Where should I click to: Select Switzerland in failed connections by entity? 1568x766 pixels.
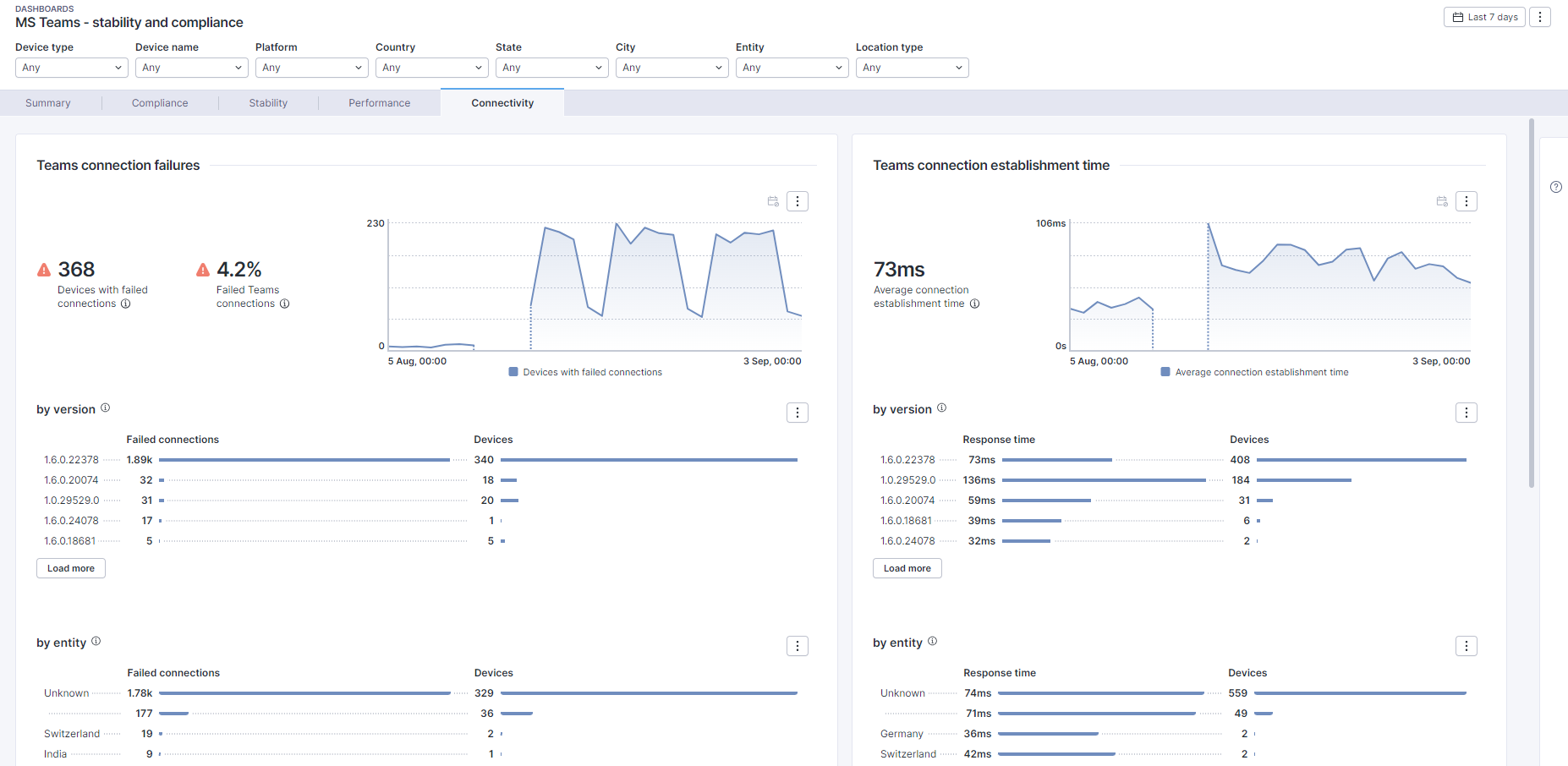(x=72, y=734)
